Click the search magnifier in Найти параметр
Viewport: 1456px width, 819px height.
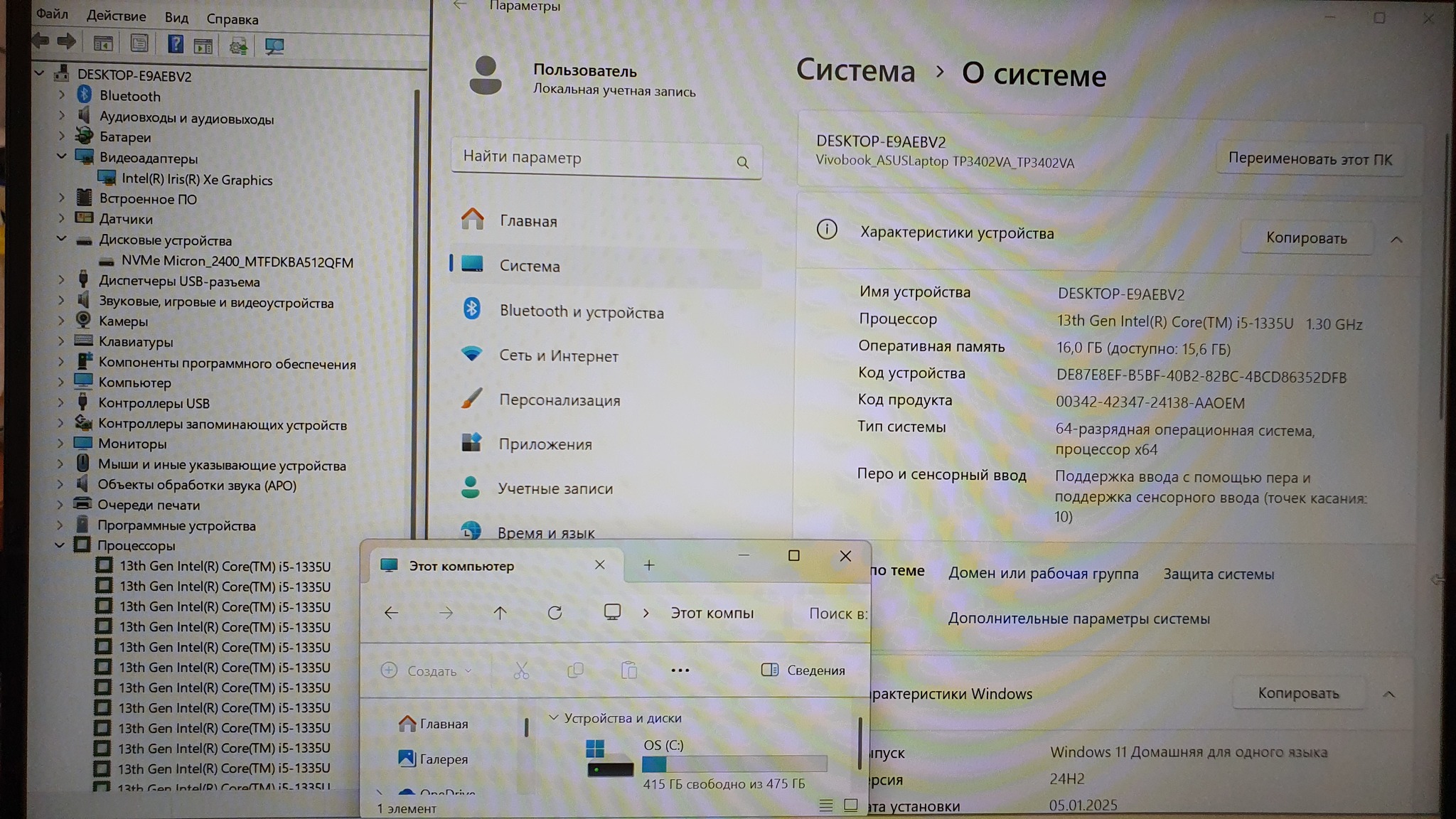pos(742,162)
